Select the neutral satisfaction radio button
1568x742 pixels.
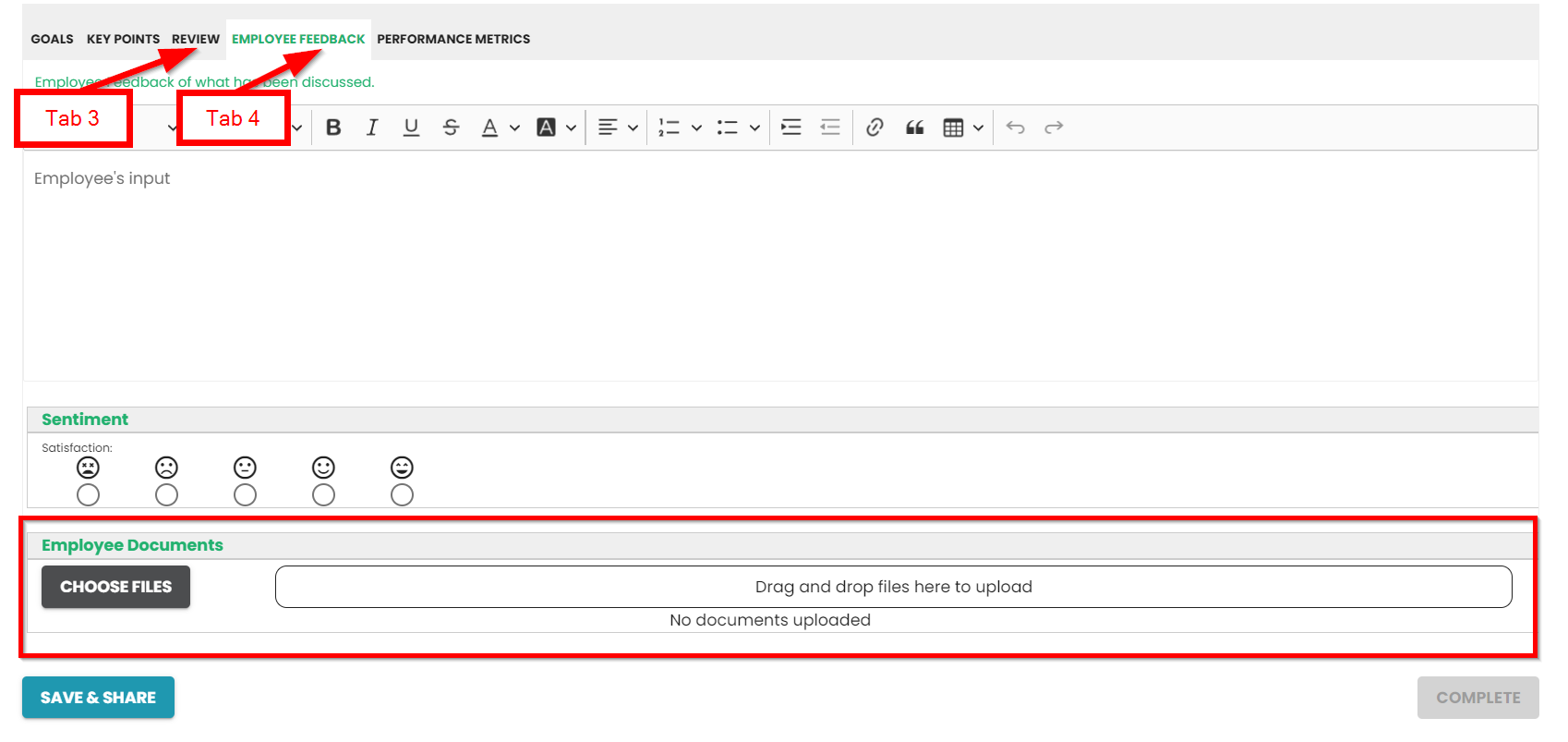(x=246, y=495)
